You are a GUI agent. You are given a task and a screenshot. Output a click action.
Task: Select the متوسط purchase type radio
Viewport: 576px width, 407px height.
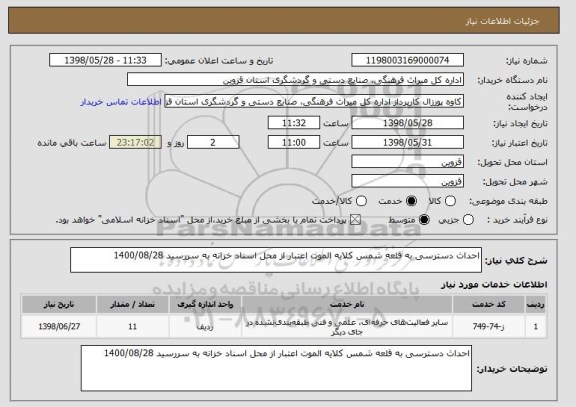click(x=424, y=220)
